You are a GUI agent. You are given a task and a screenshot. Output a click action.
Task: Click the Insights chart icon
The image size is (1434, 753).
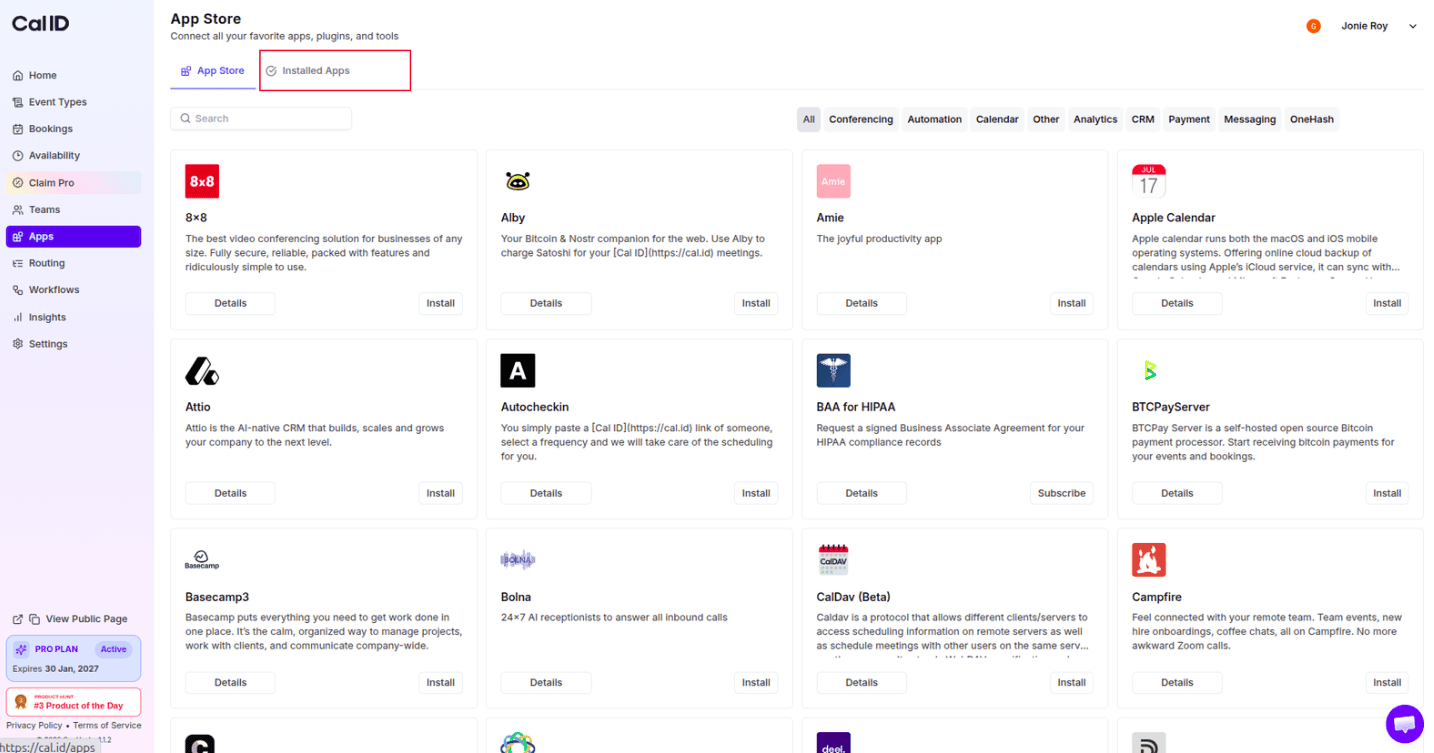coord(18,317)
